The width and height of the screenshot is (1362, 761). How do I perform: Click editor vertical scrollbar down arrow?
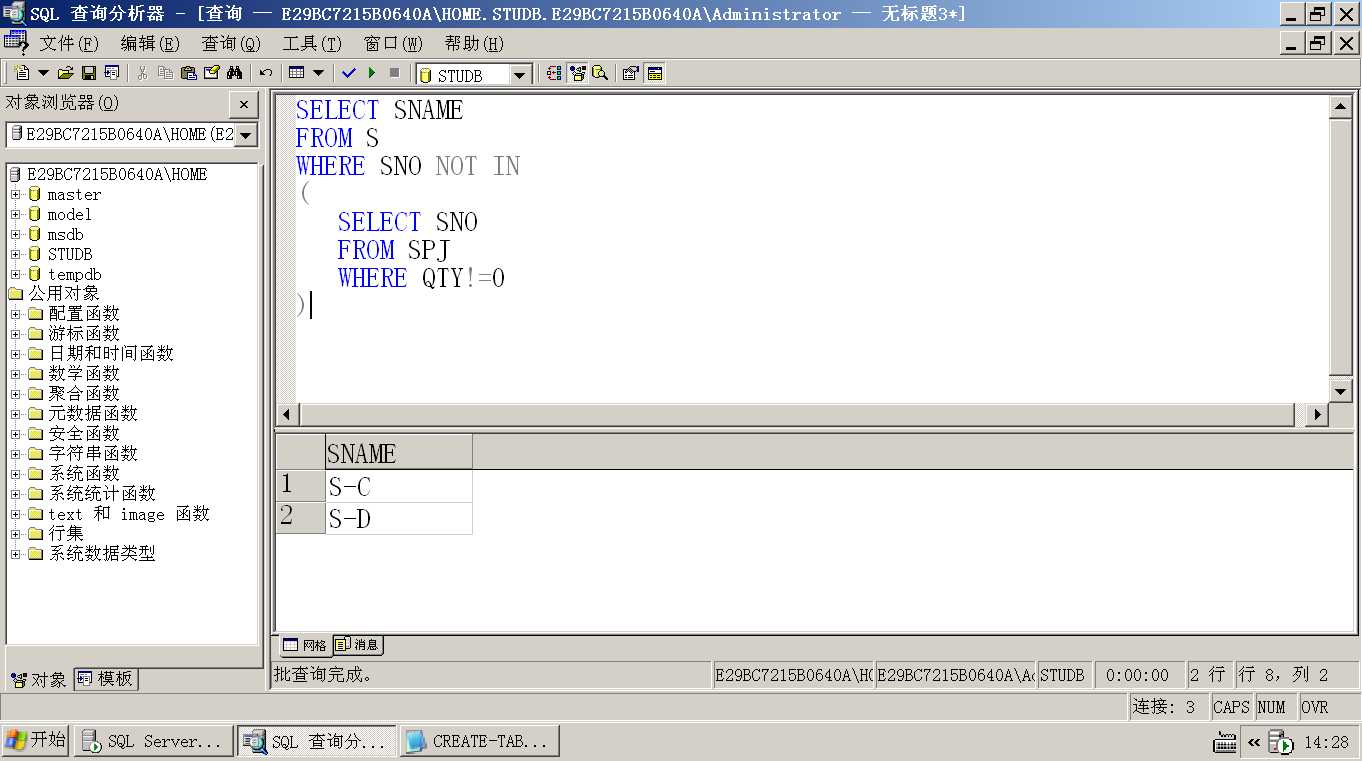pos(1340,391)
